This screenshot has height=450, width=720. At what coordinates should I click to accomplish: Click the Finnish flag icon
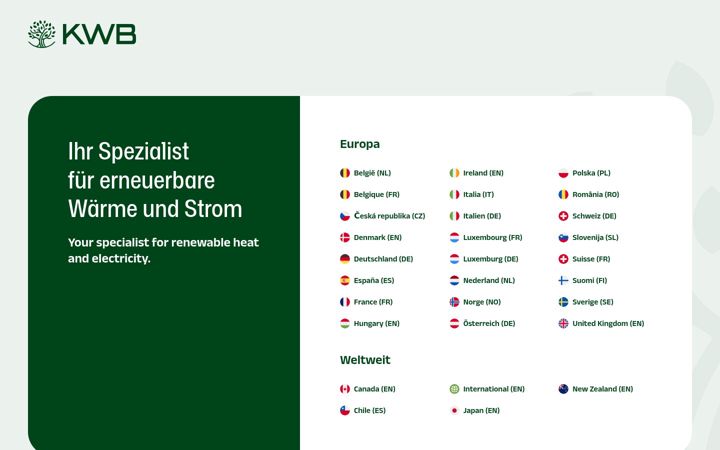pyautogui.click(x=563, y=281)
